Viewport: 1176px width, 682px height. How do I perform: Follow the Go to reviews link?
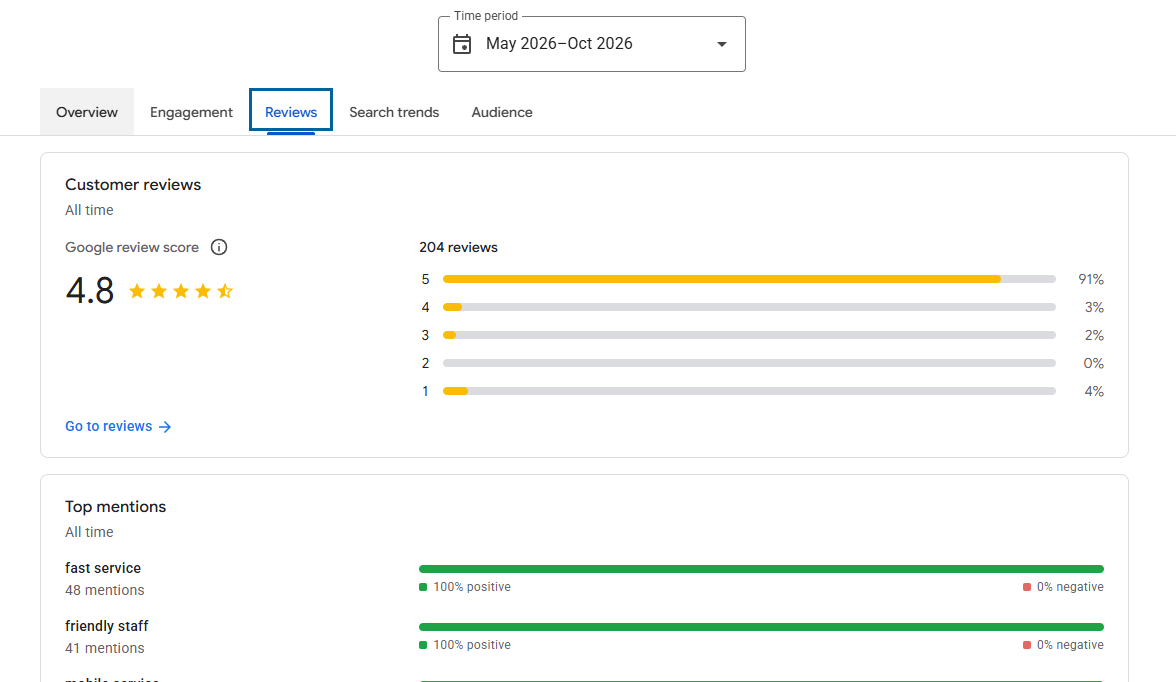(x=118, y=426)
